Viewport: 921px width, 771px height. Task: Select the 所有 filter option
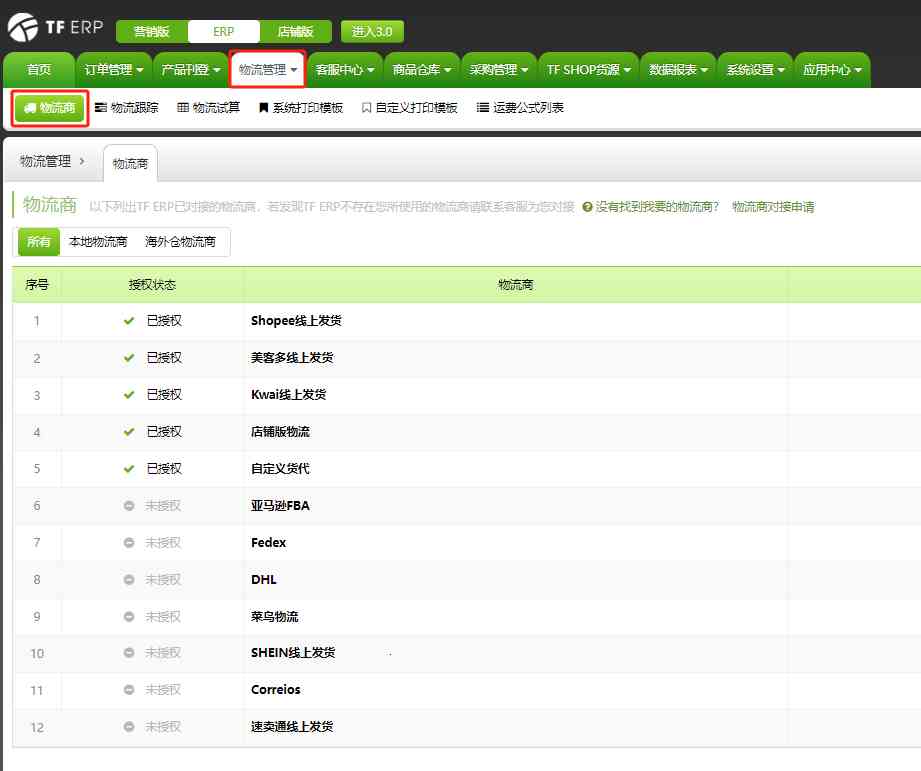(x=39, y=241)
